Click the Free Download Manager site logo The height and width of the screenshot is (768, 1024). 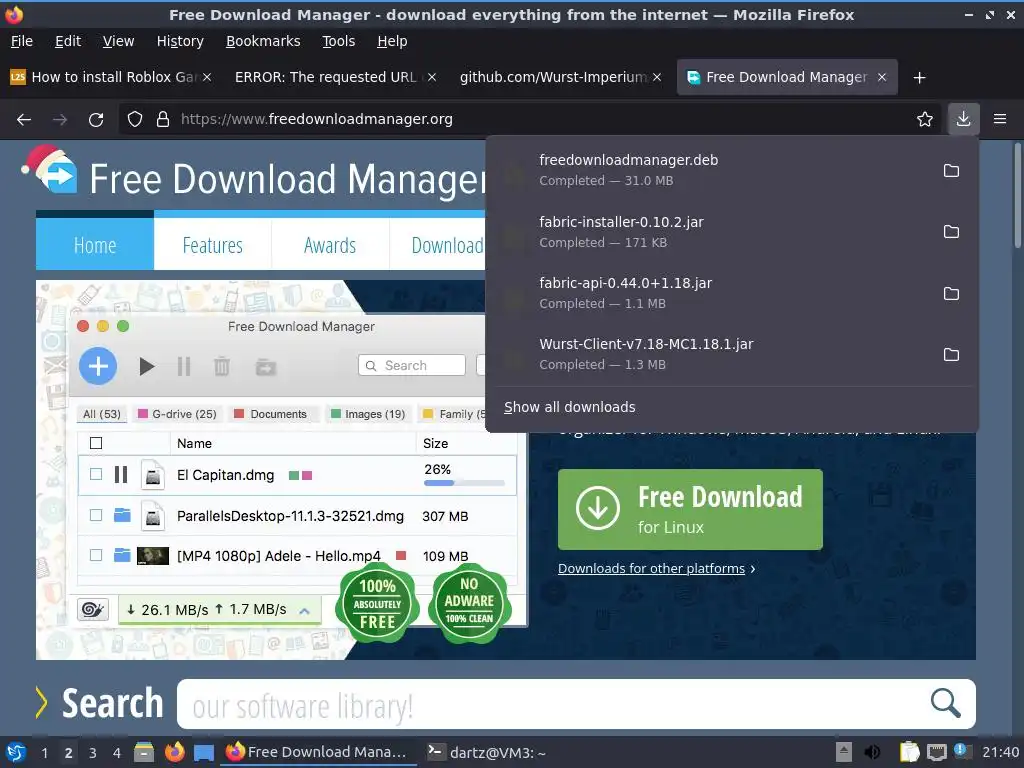click(50, 170)
